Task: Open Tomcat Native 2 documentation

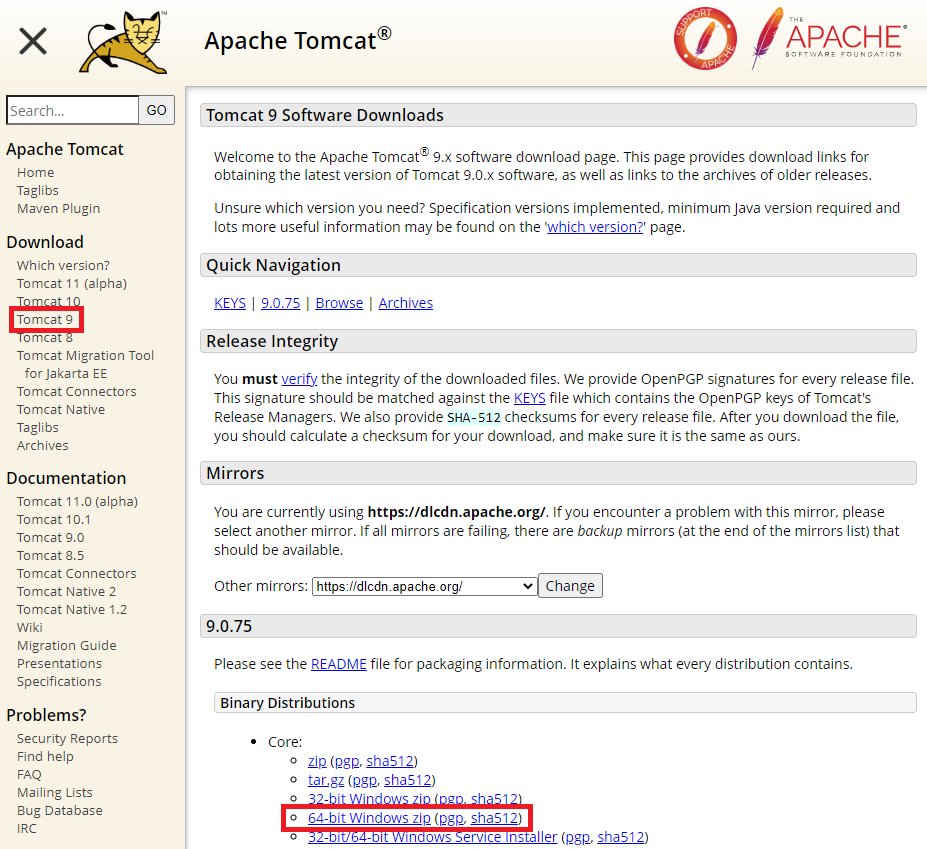Action: 66,591
